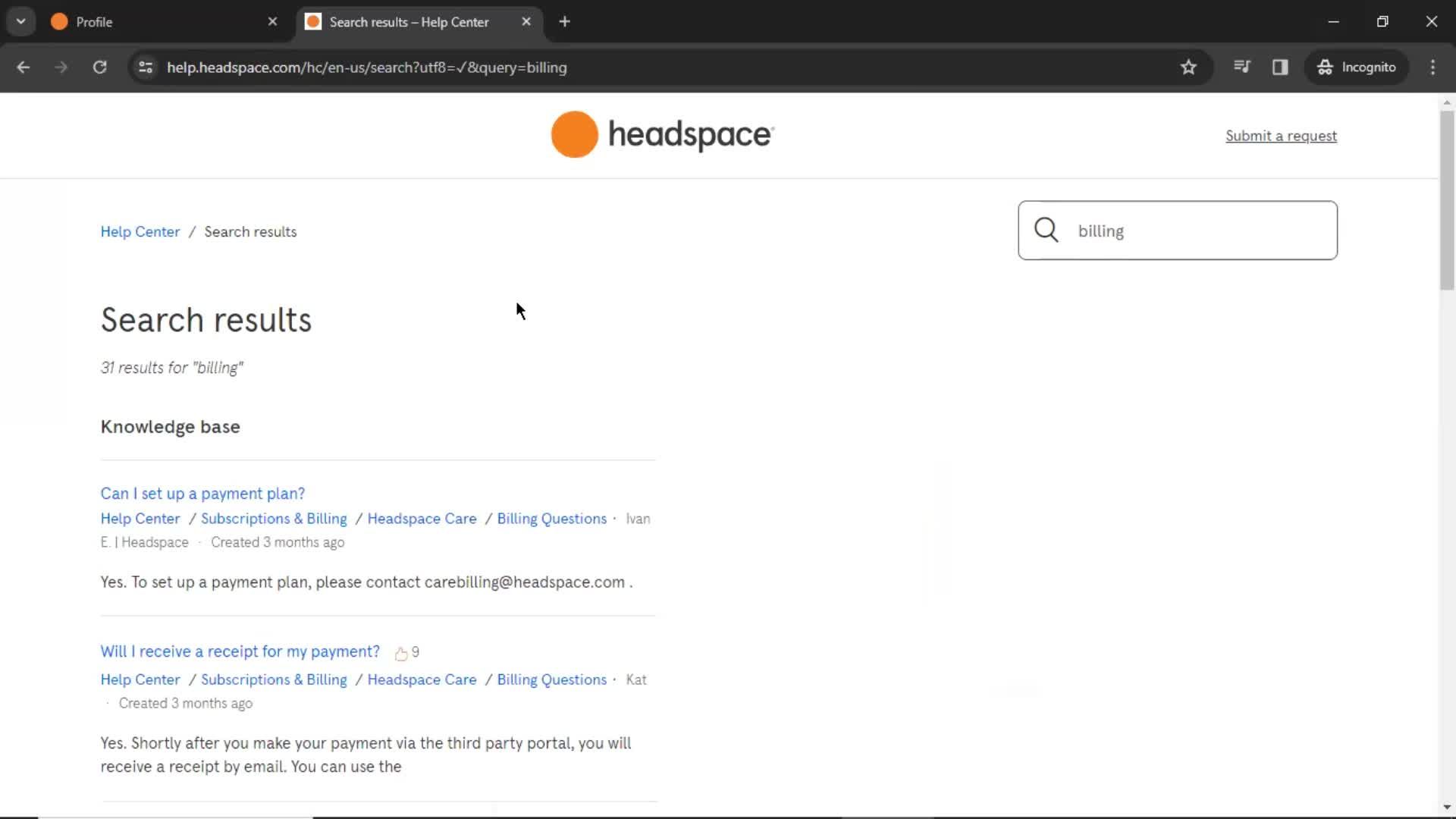Close the Profile tab
1456x819 pixels.
(x=272, y=22)
